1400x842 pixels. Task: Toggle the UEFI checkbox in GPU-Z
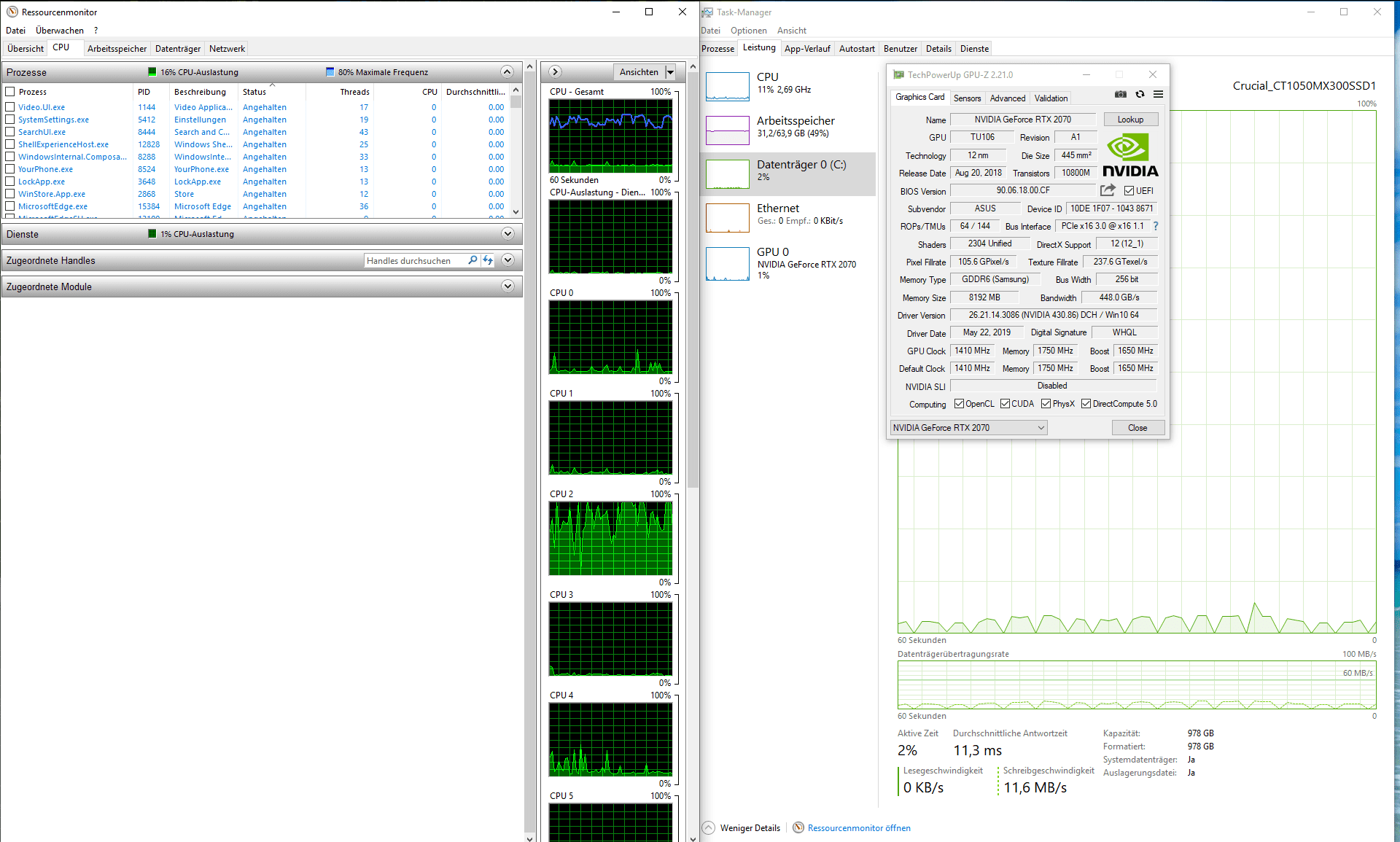(x=1129, y=191)
